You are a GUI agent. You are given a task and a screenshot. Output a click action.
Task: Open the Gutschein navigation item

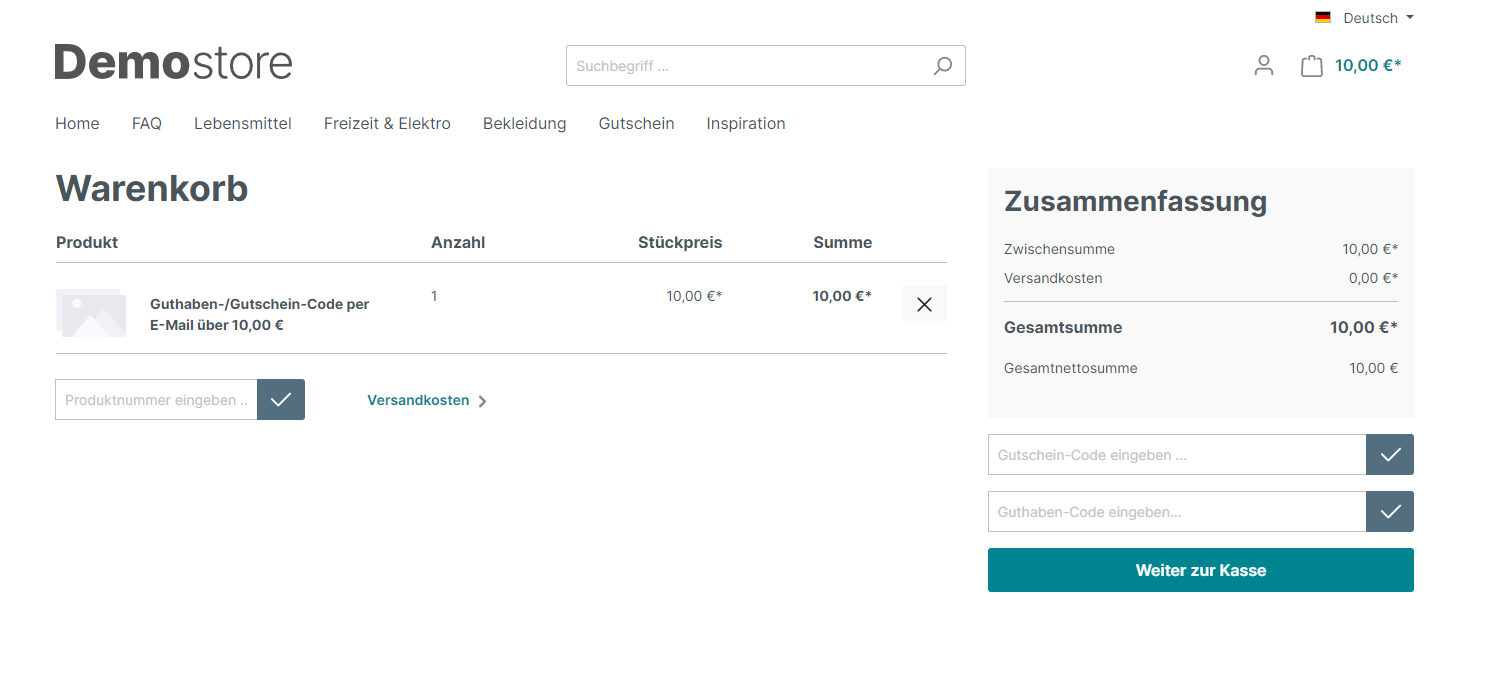click(636, 124)
